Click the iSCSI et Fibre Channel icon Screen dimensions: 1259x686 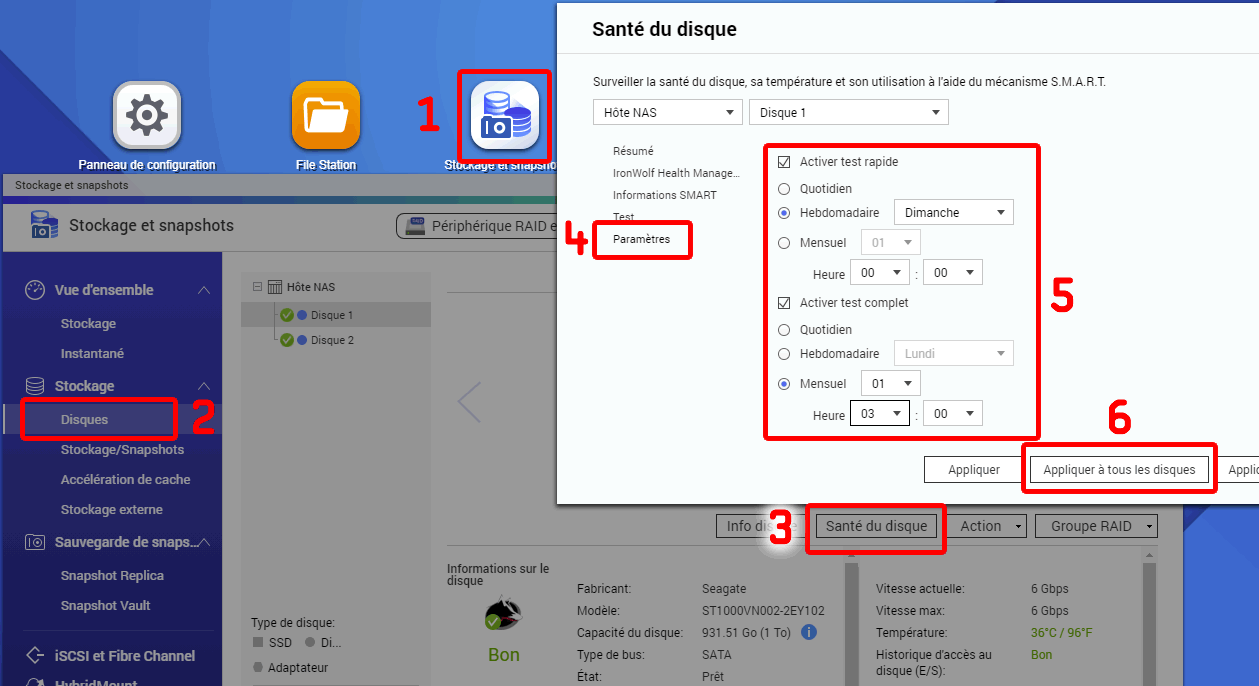tap(35, 656)
